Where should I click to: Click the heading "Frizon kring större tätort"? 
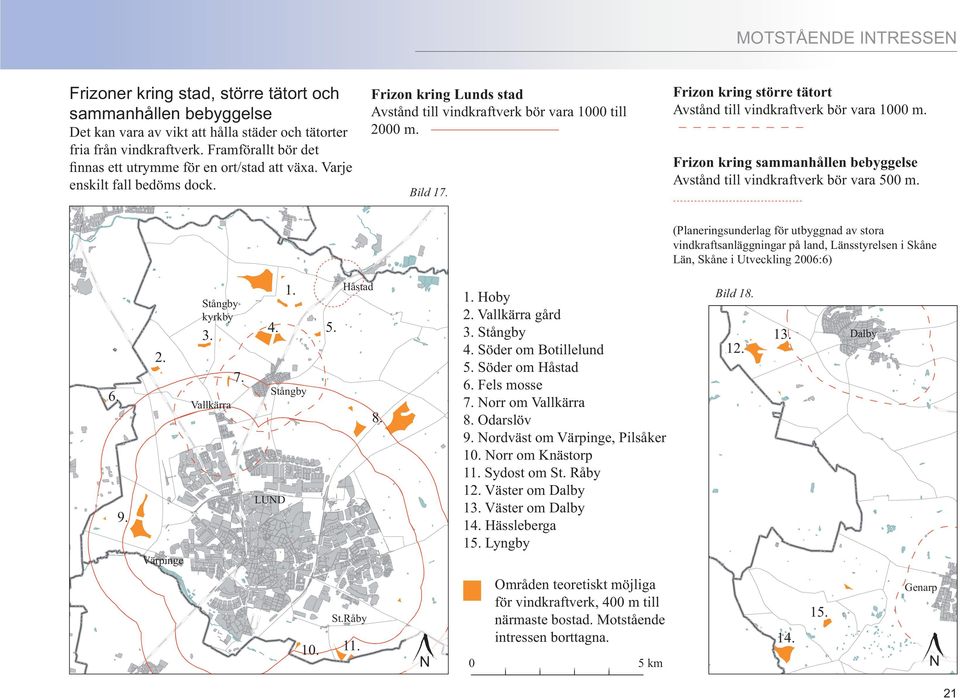coord(752,92)
